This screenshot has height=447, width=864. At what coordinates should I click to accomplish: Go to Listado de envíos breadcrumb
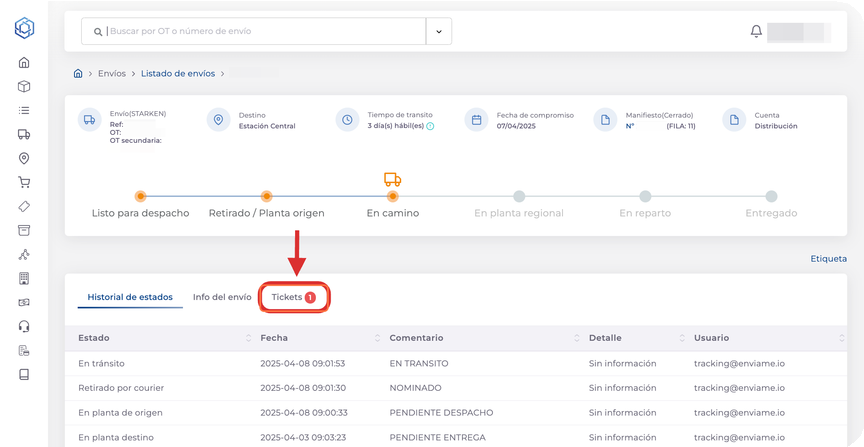coord(179,74)
